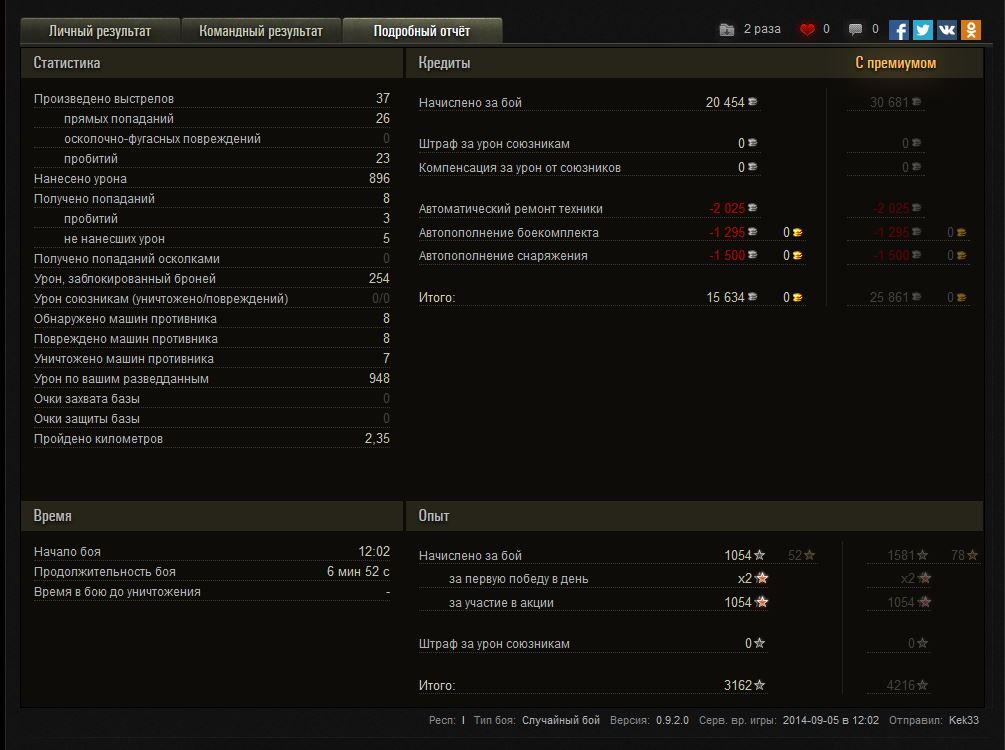
Task: Click the x2 first-win star icon
Action: click(762, 578)
